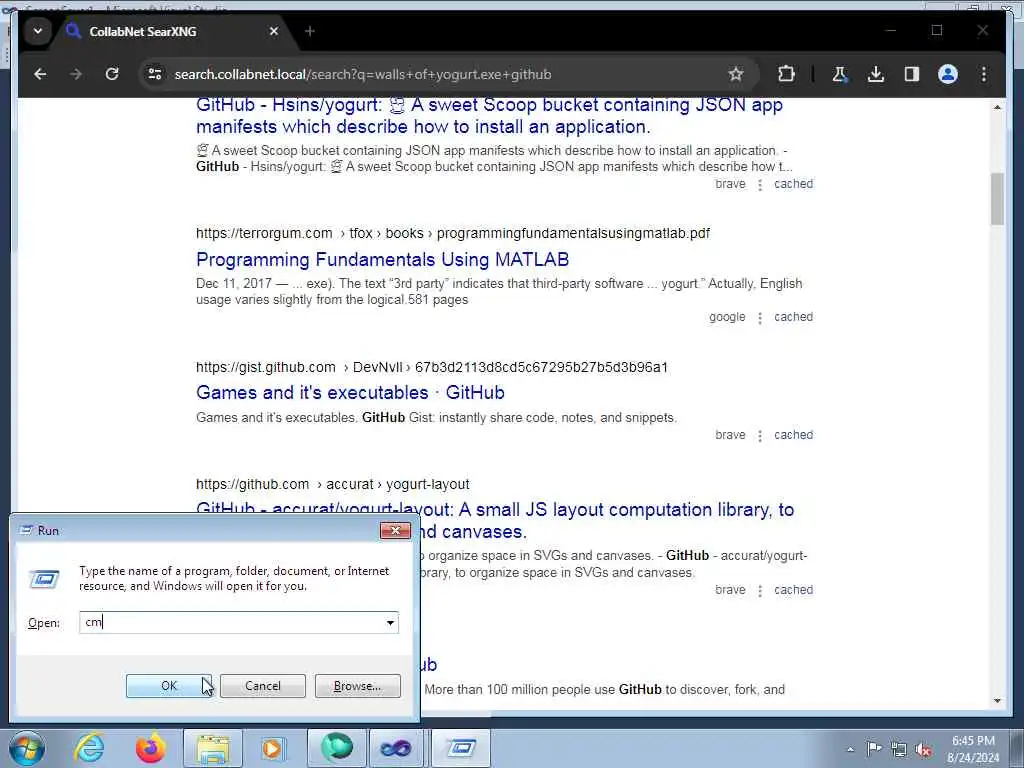Expand the Open history dropdown arrow

pyautogui.click(x=390, y=622)
